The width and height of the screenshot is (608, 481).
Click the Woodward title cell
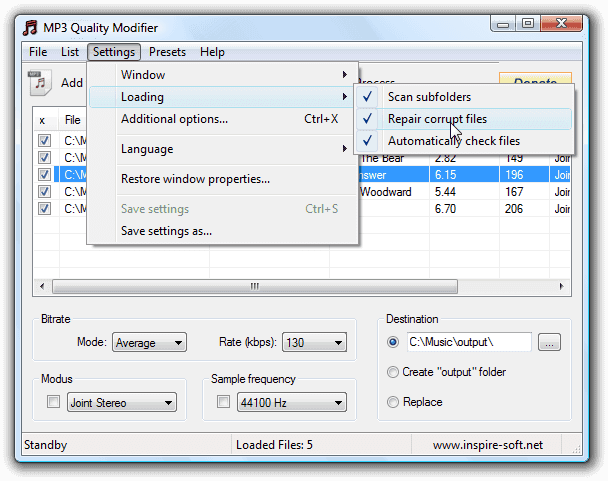pyautogui.click(x=393, y=192)
